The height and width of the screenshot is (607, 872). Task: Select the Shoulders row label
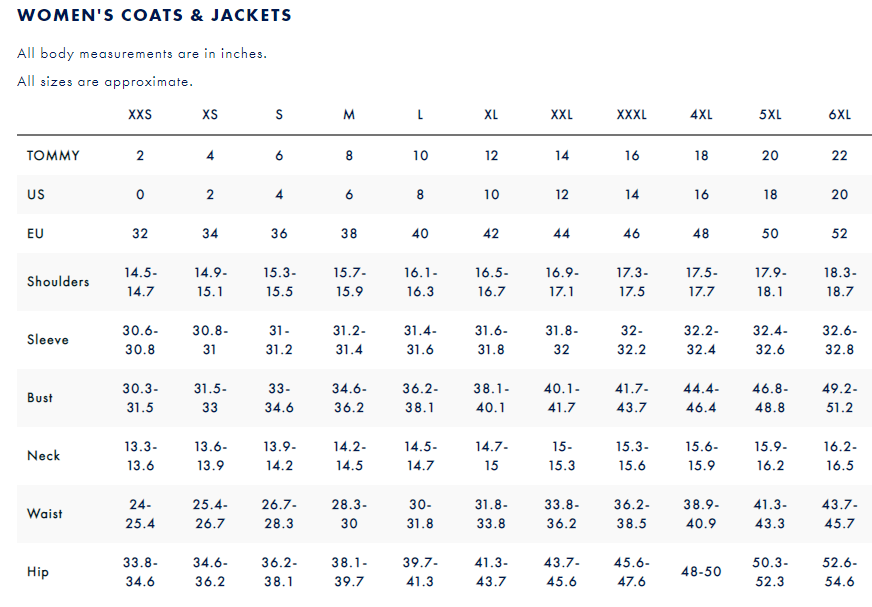[58, 282]
